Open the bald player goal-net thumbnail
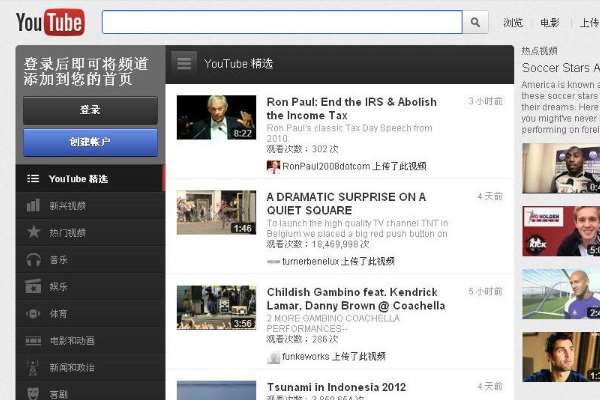600x400 pixels. coord(561,294)
